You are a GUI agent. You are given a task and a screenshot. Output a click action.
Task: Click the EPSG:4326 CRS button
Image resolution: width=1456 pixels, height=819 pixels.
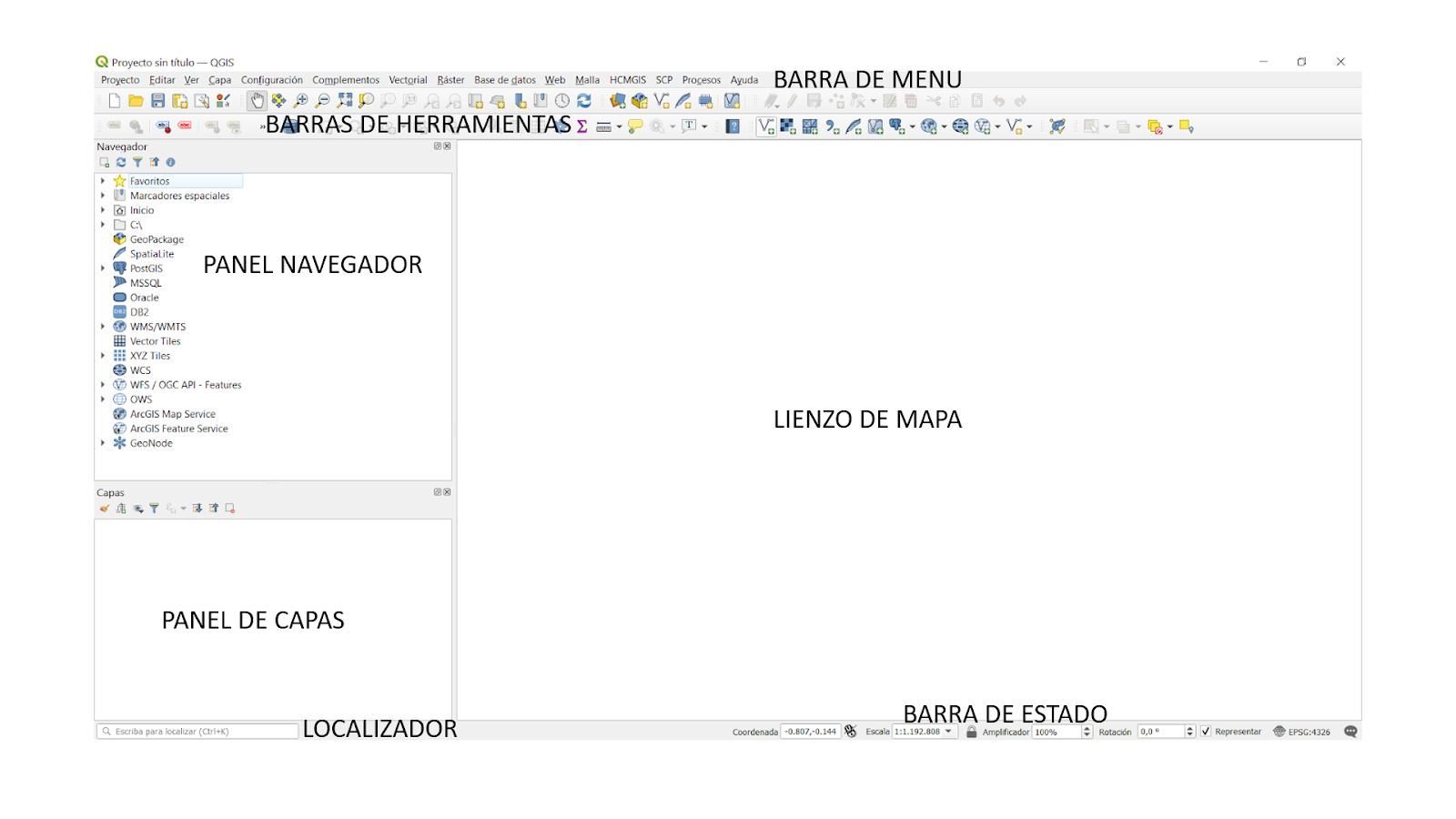(1301, 732)
